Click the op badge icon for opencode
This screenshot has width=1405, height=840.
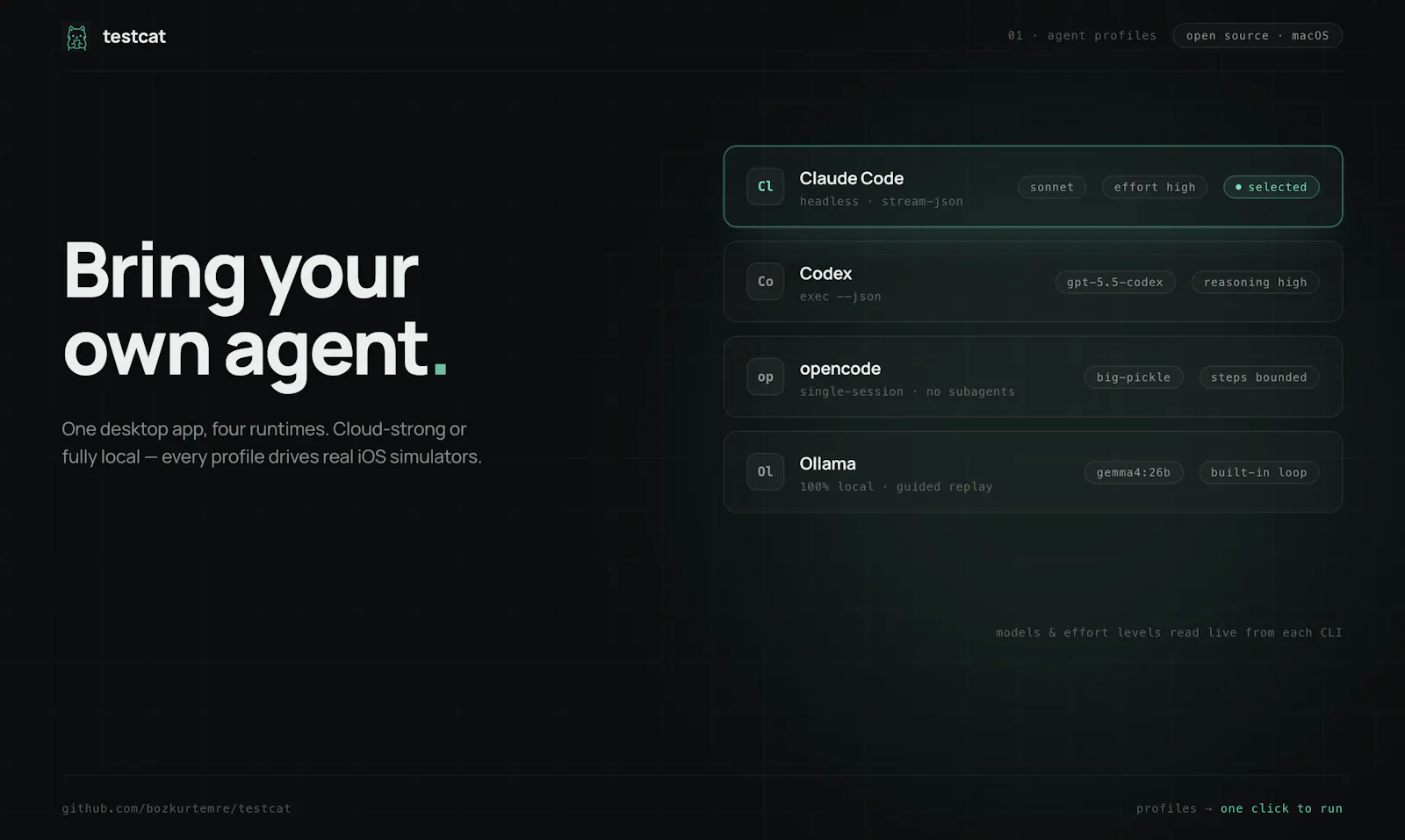766,377
